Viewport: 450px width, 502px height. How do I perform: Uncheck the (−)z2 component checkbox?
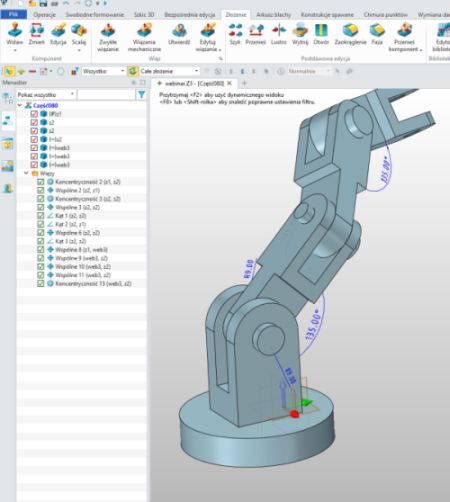click(x=34, y=139)
